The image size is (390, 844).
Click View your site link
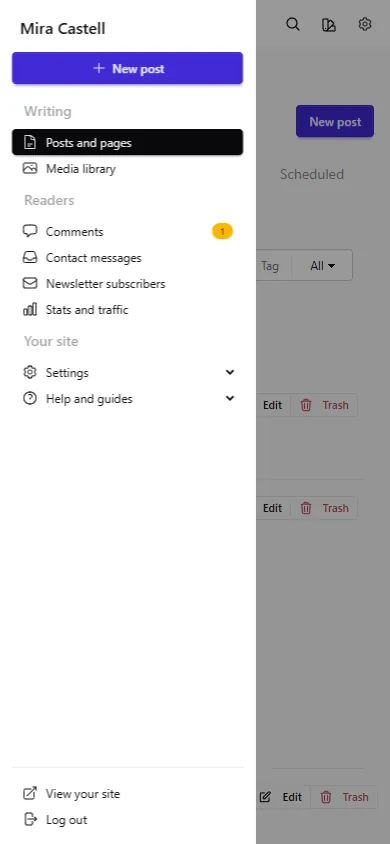point(127,794)
